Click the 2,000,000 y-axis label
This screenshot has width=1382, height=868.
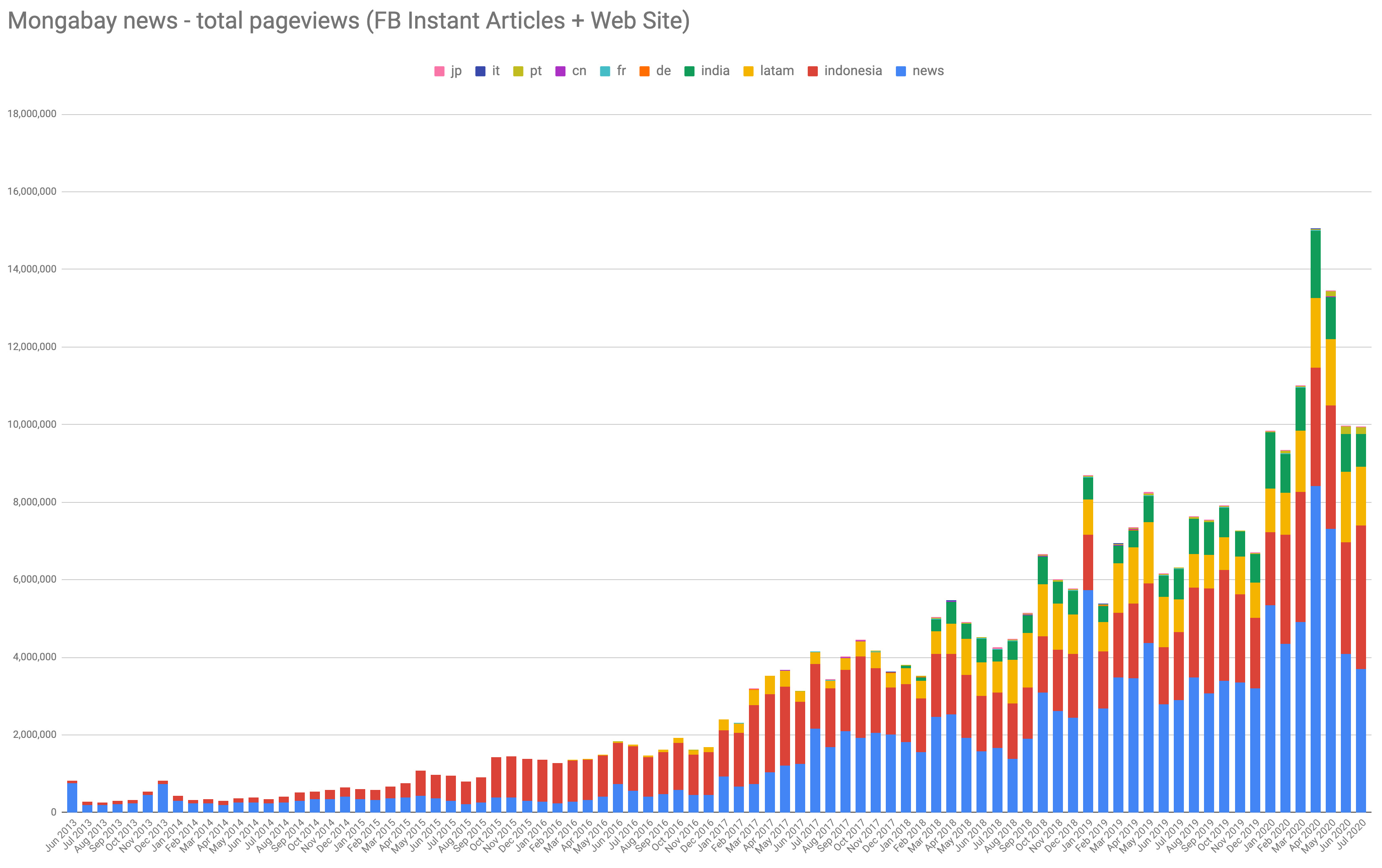[34, 735]
